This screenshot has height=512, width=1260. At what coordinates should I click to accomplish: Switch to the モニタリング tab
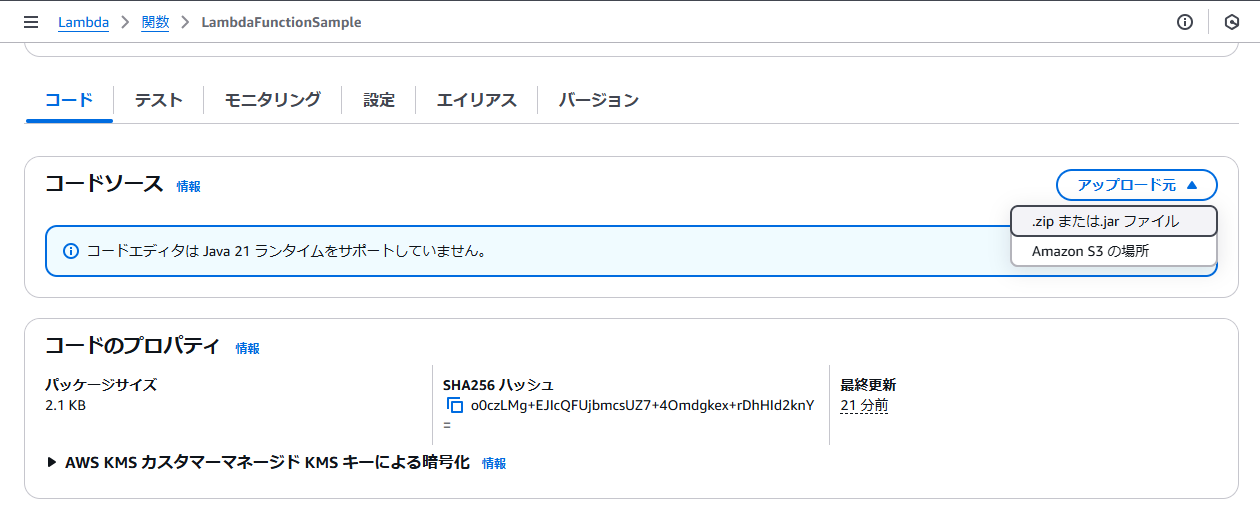[272, 100]
